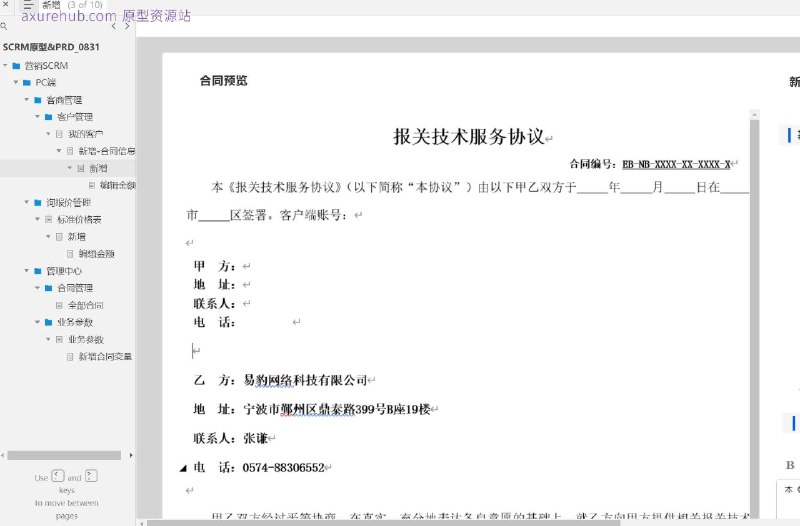Collapse the PC端 folder arrow

[16, 82]
